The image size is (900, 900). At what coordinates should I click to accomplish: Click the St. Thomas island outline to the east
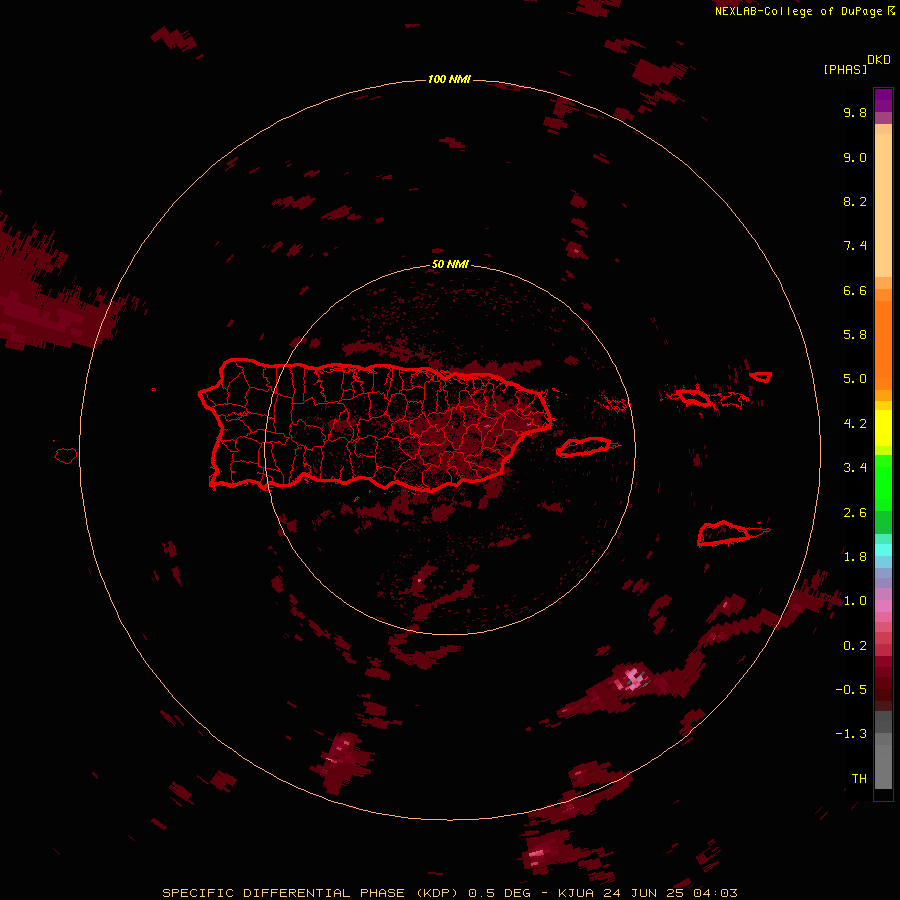tap(693, 397)
